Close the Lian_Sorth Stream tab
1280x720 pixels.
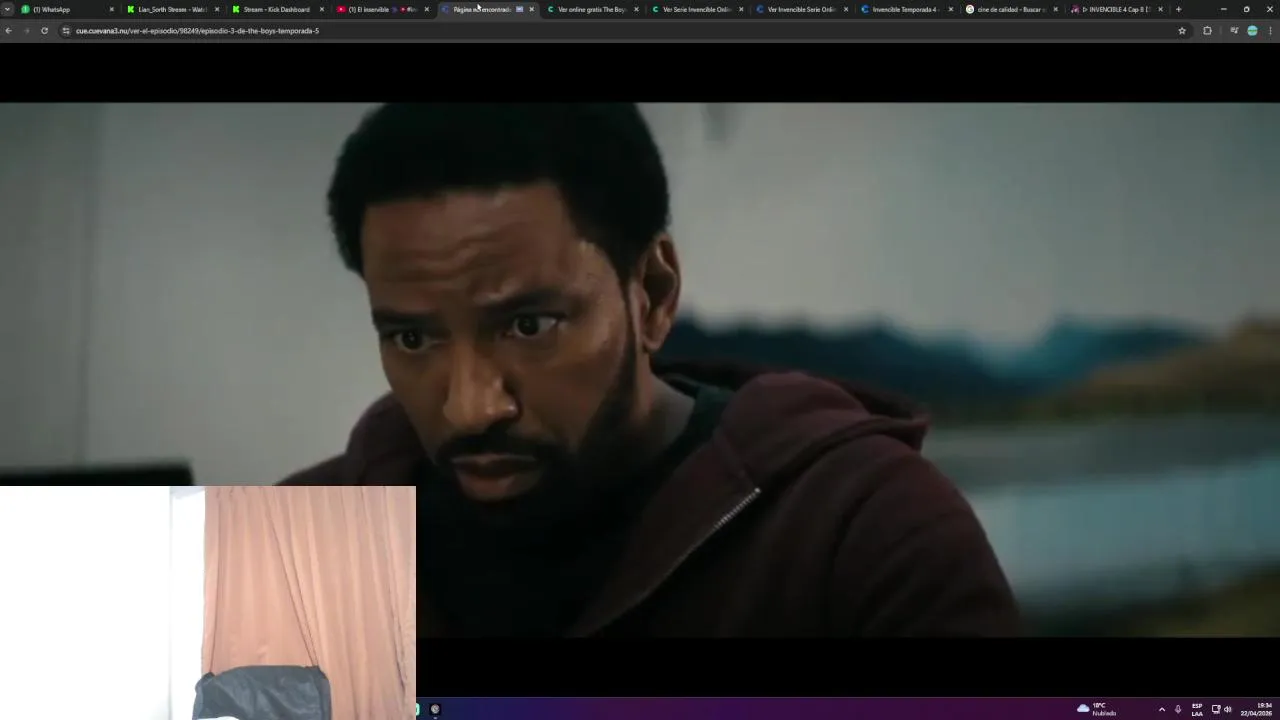coord(217,9)
